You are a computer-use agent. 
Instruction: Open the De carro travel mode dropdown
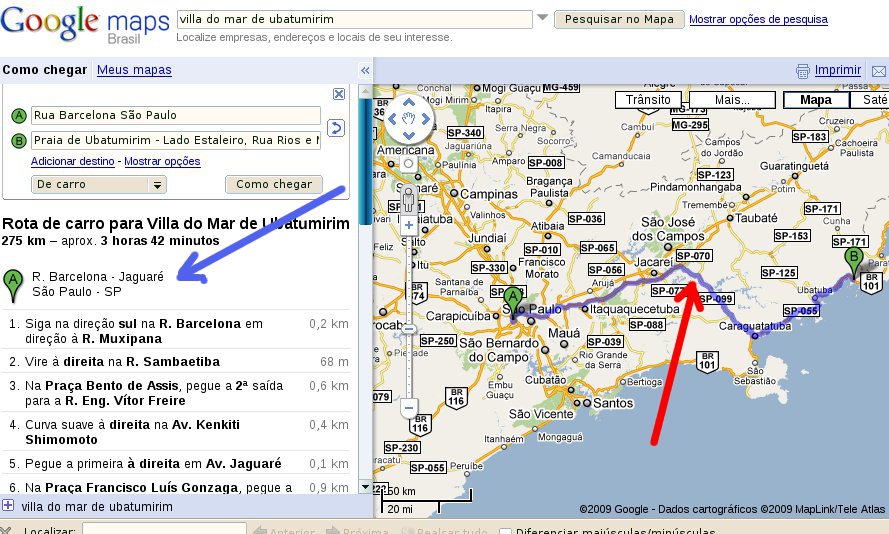coord(99,184)
